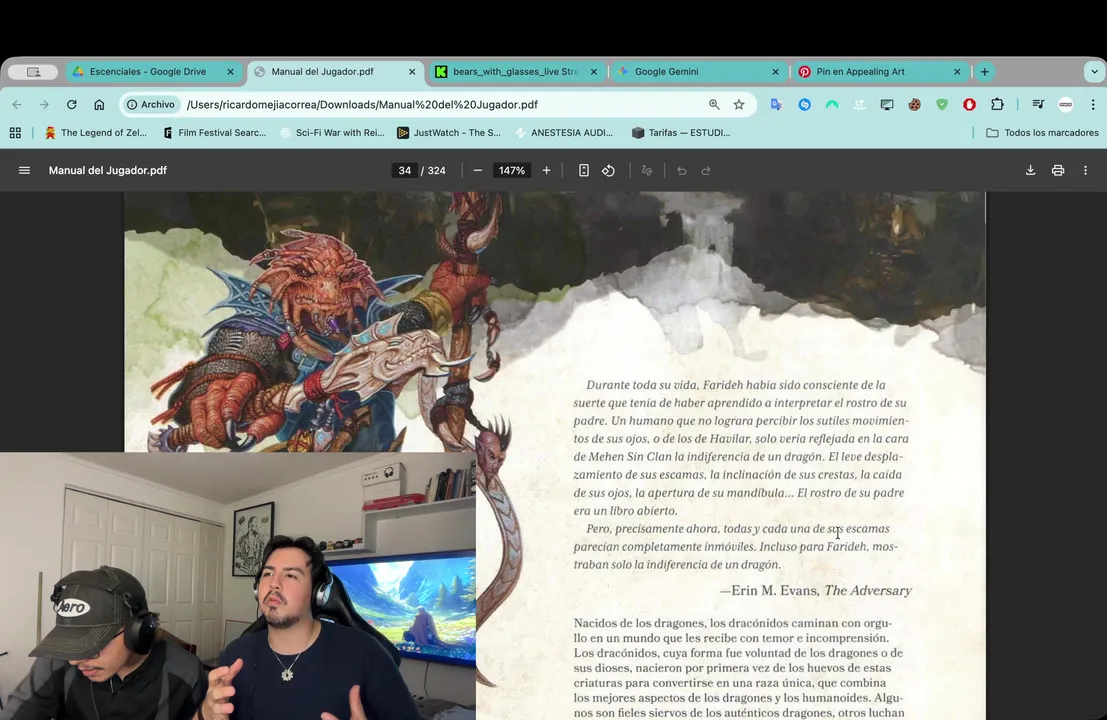Rotate the PDF counterclockwise
The height and width of the screenshot is (720, 1107).
[609, 170]
